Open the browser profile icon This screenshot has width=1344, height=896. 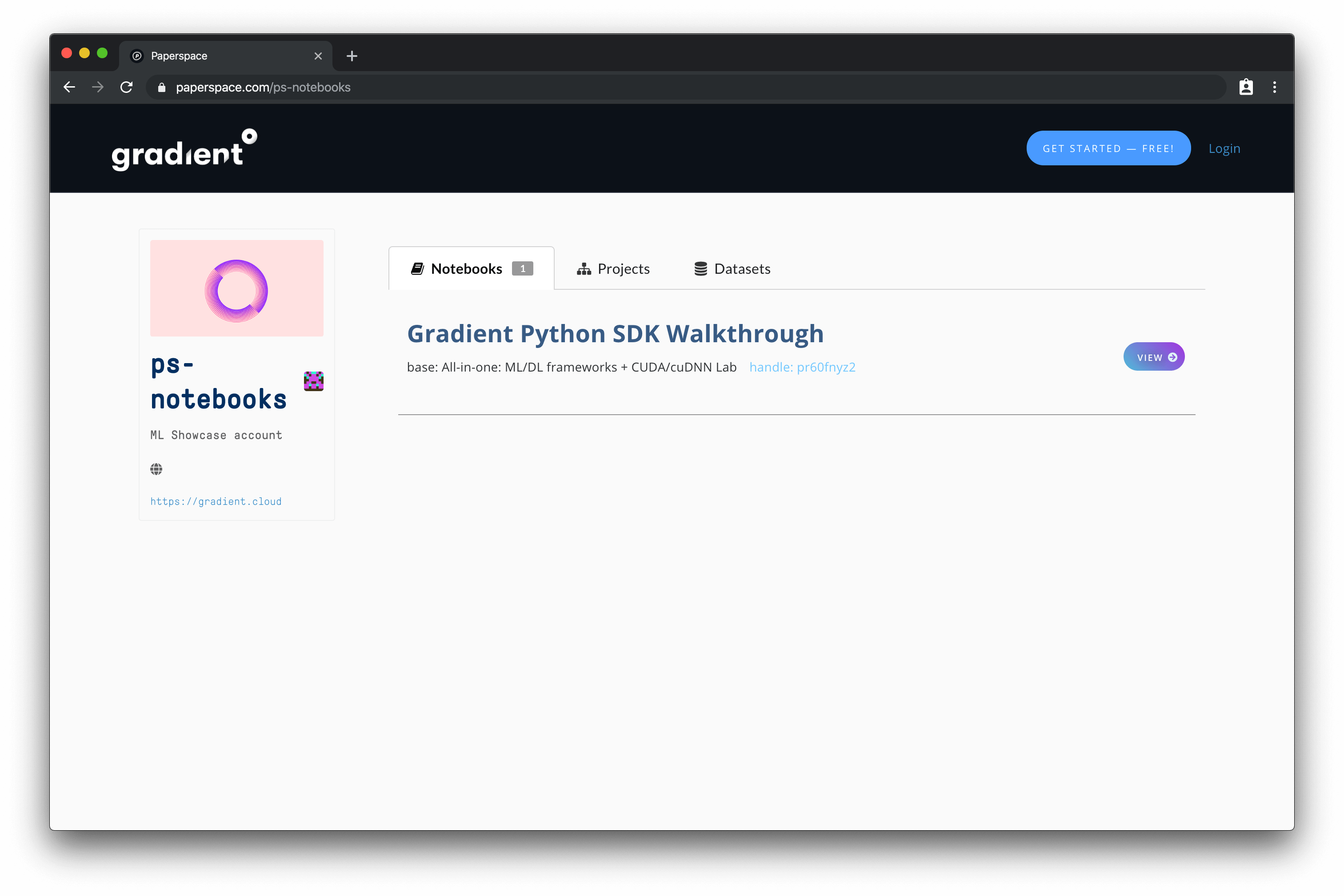coord(1246,87)
